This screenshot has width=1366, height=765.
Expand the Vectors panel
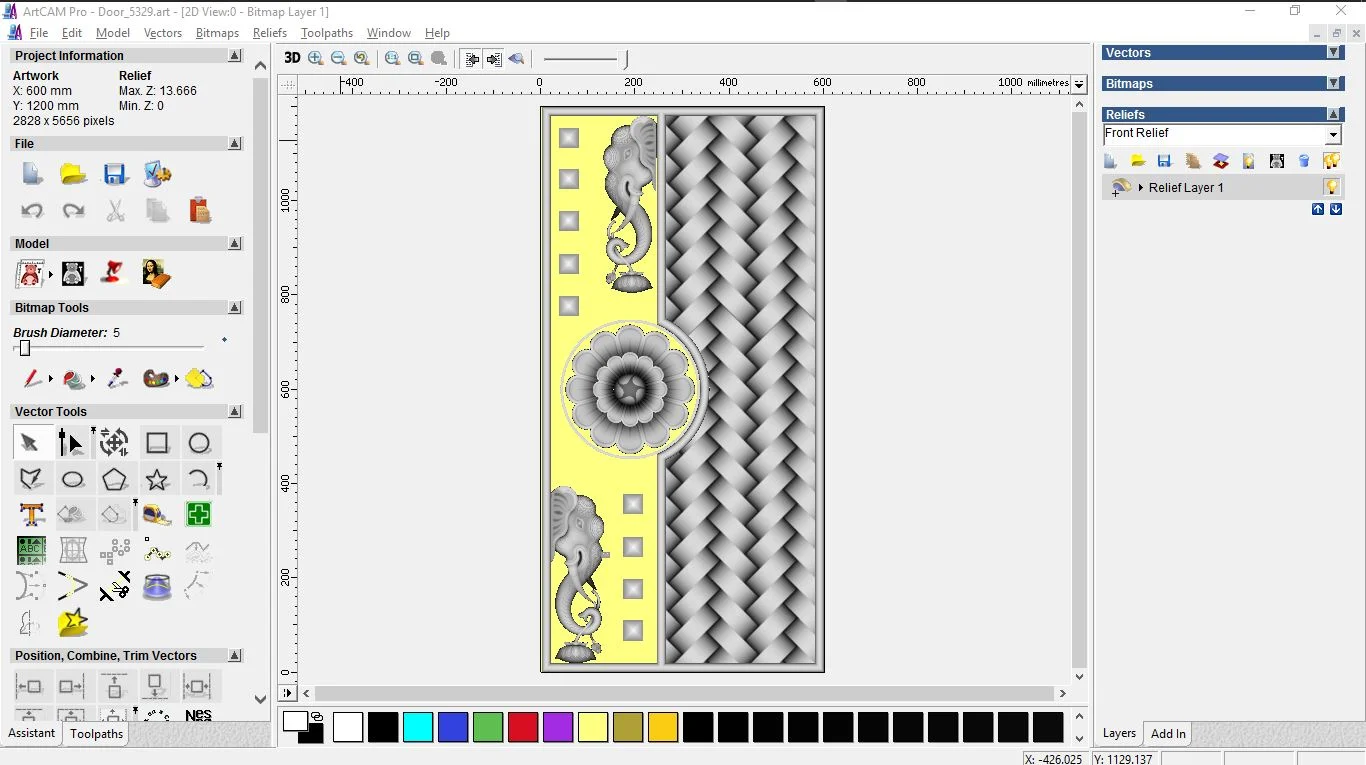click(1333, 53)
